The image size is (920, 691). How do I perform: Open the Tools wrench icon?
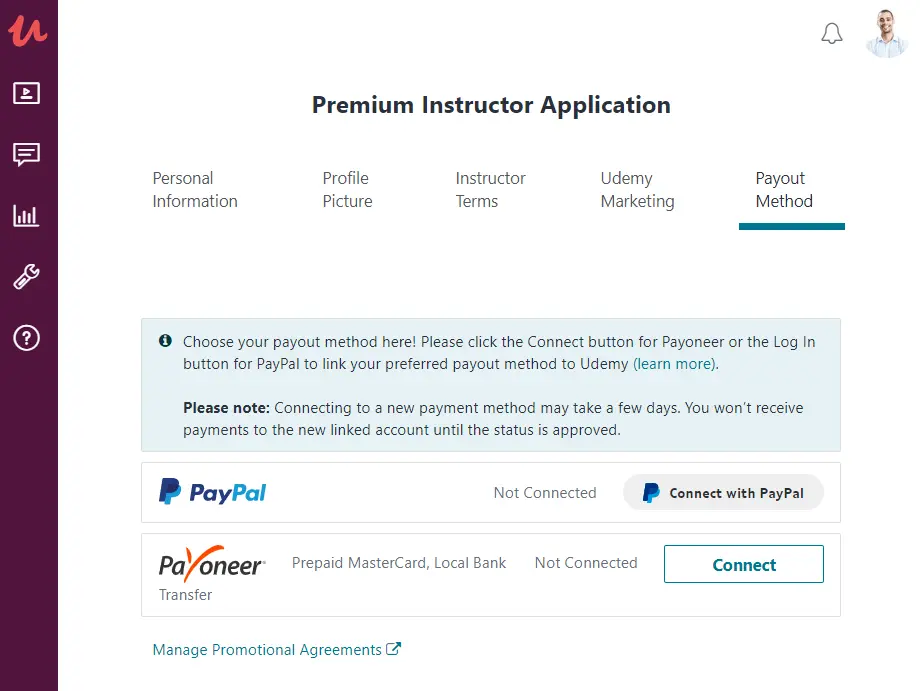[27, 277]
